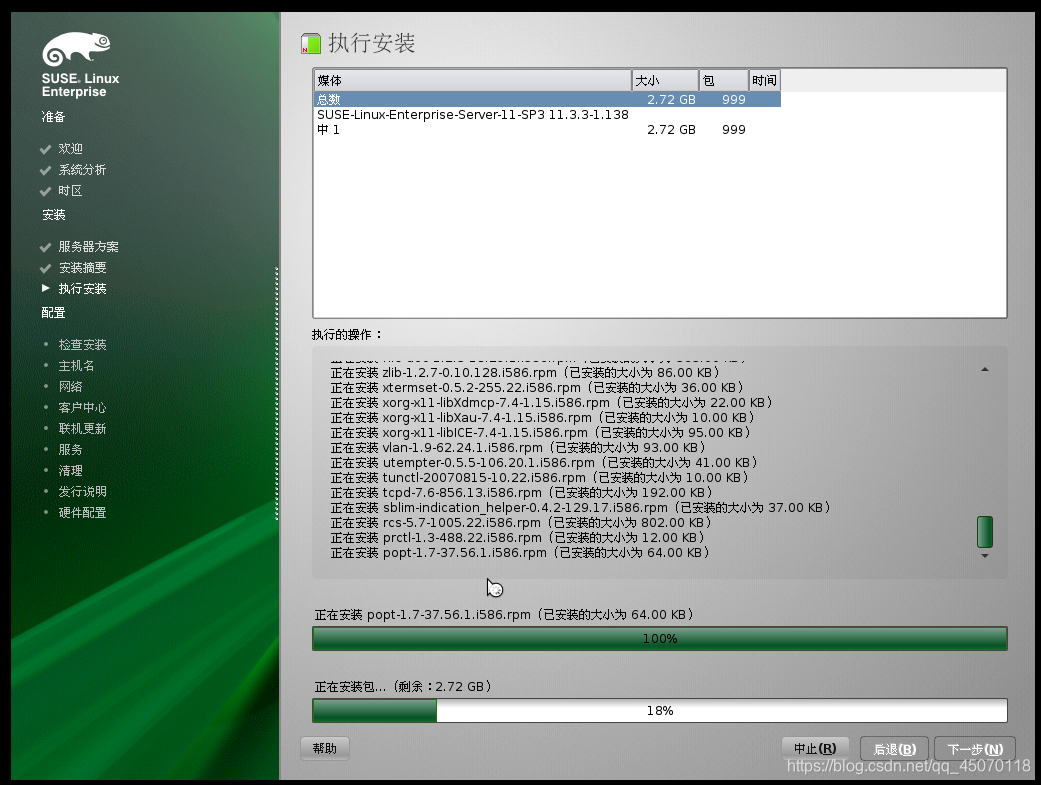Click the 检查安装 step in sidebar
1041x785 pixels.
point(82,345)
